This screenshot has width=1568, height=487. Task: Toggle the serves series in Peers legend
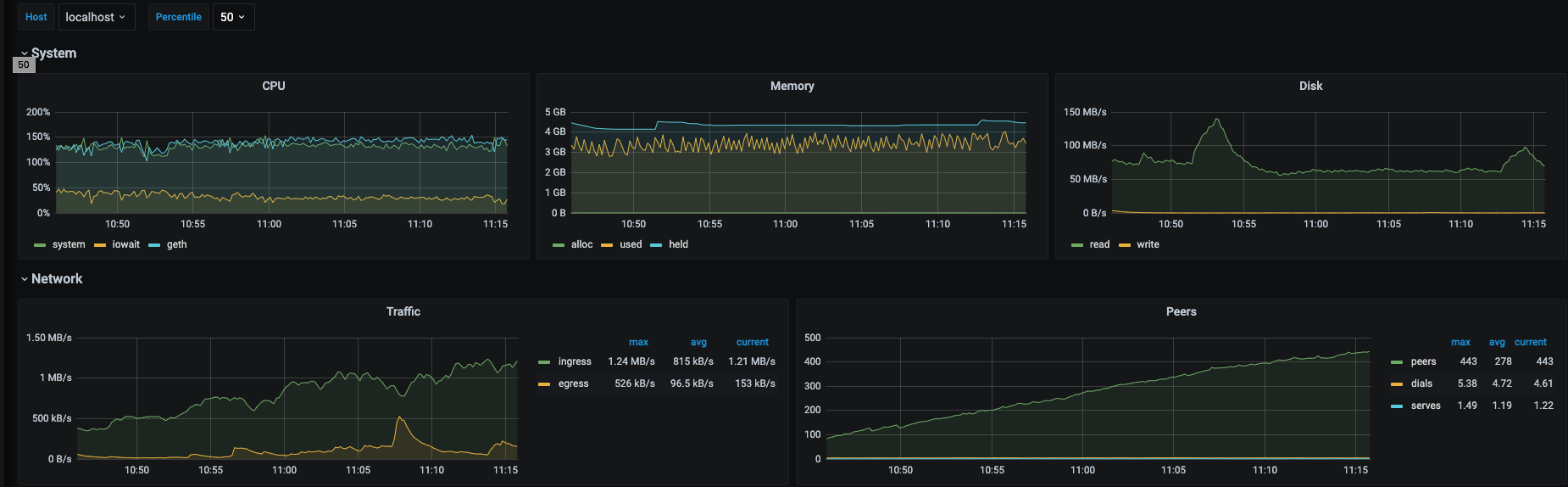1426,406
